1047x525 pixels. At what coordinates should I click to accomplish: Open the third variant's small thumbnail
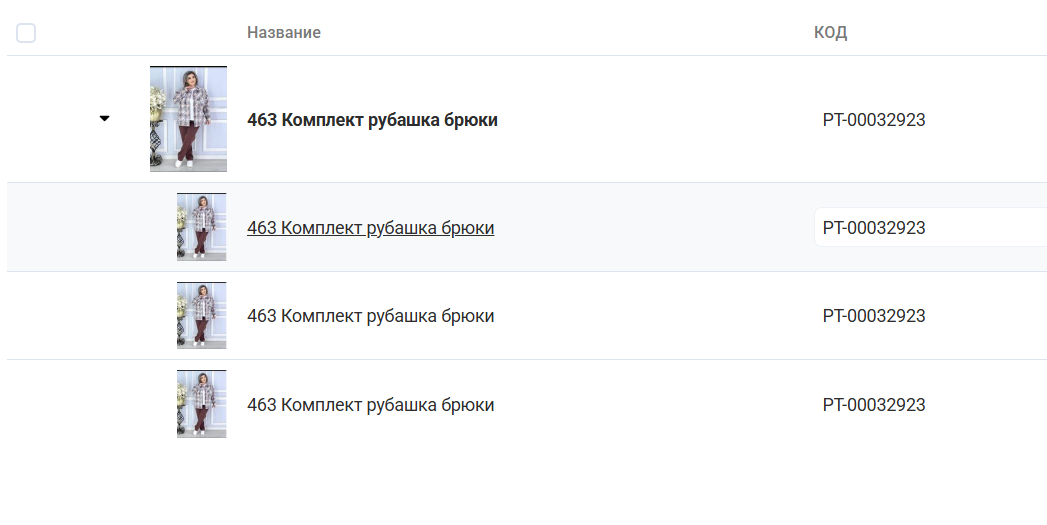coord(201,404)
